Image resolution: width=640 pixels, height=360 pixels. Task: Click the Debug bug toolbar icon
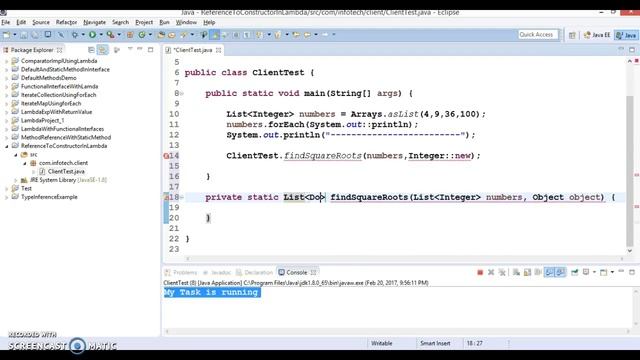tap(75, 35)
